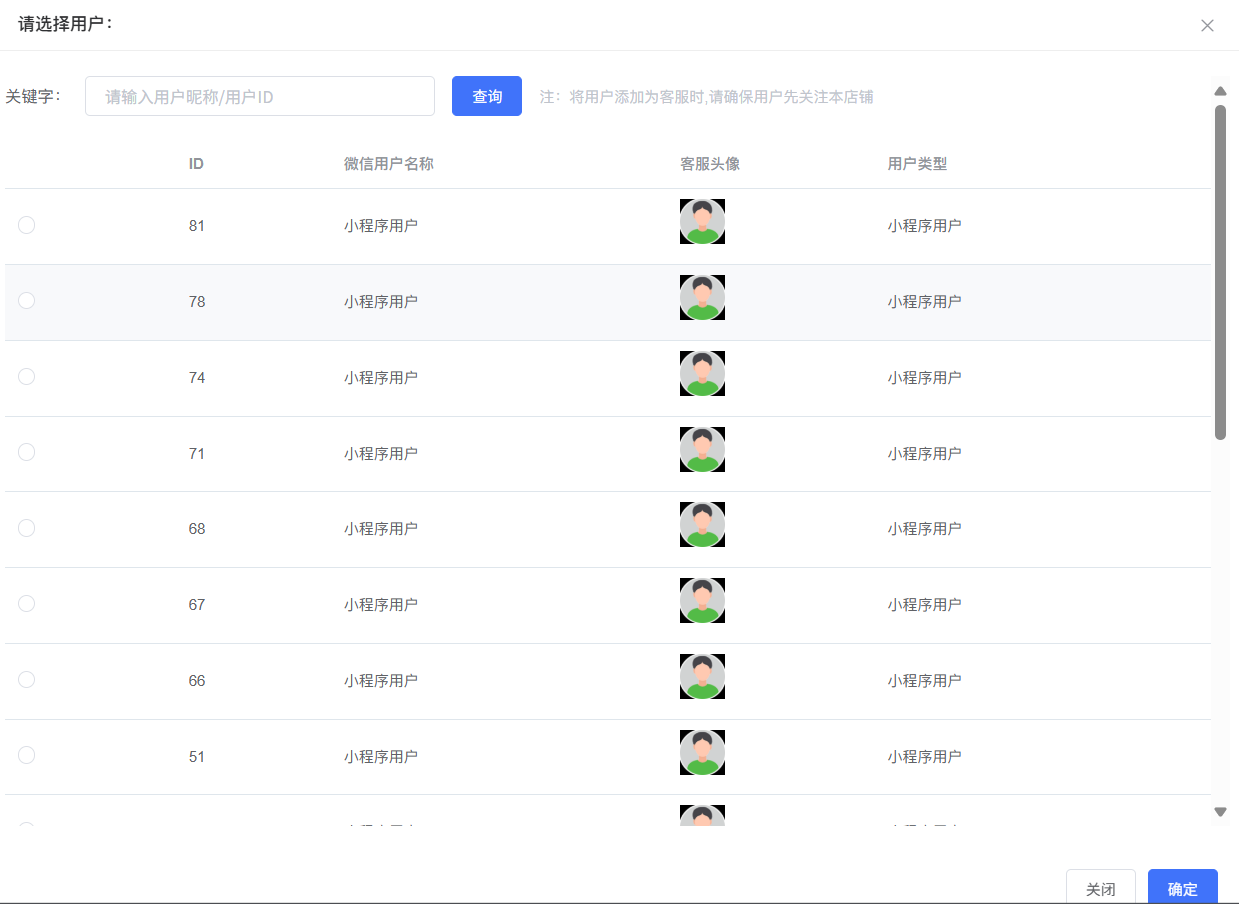Select the radio button for user ID 78
Image resolution: width=1239 pixels, height=904 pixels.
click(x=26, y=301)
